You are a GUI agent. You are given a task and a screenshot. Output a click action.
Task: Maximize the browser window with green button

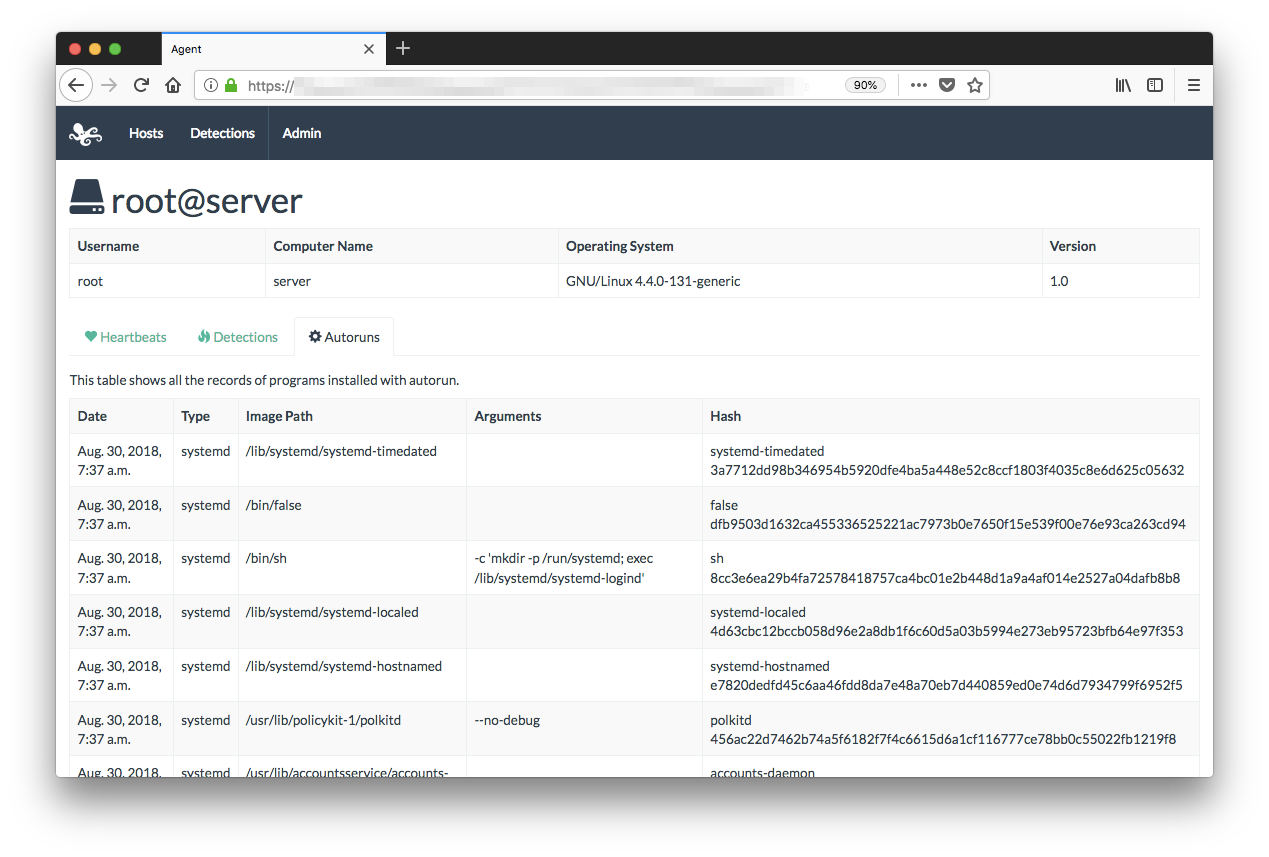115,49
